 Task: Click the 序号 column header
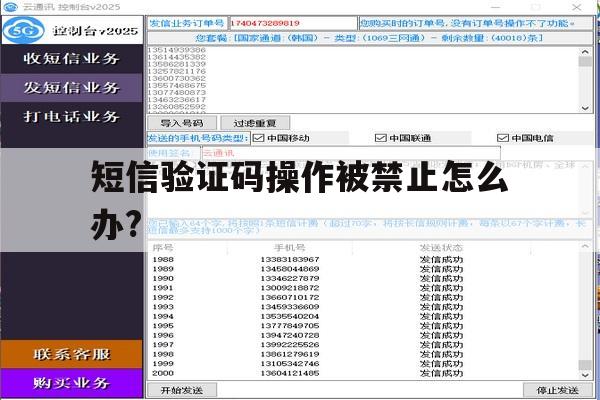163,248
